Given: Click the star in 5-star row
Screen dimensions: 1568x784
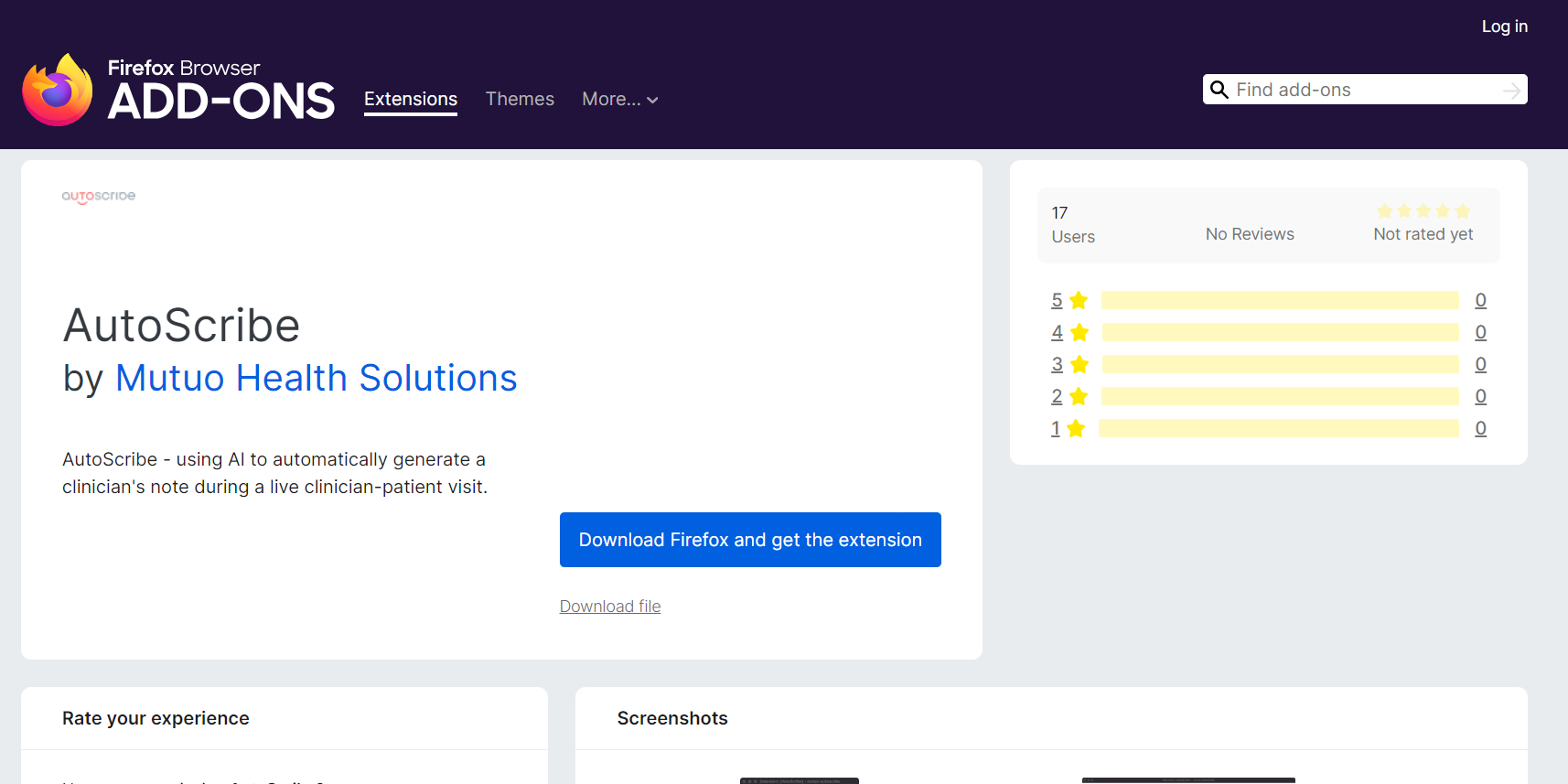Looking at the screenshot, I should [x=1079, y=300].
